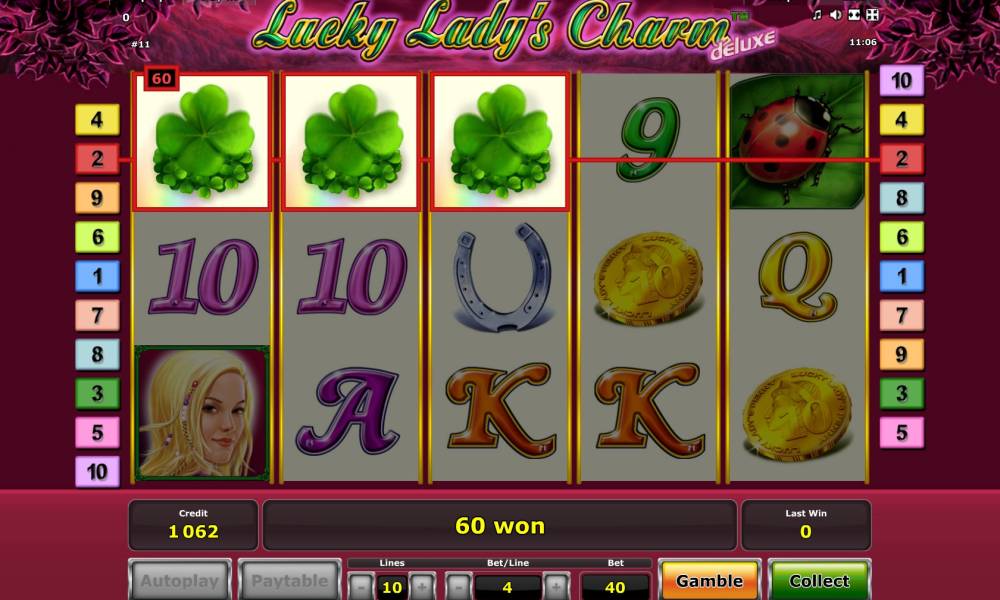Image resolution: width=1000 pixels, height=600 pixels.
Task: Select payline 10 purple marker on right
Action: coord(902,80)
